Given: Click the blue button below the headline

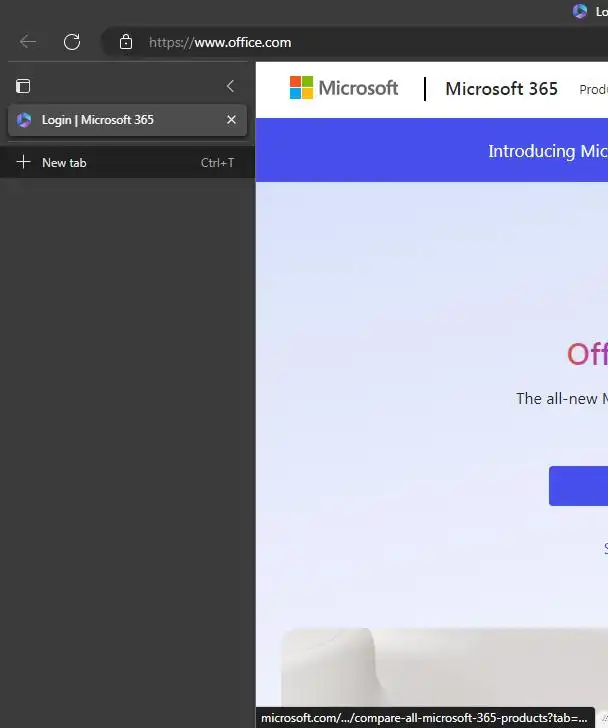Looking at the screenshot, I should tap(578, 486).
